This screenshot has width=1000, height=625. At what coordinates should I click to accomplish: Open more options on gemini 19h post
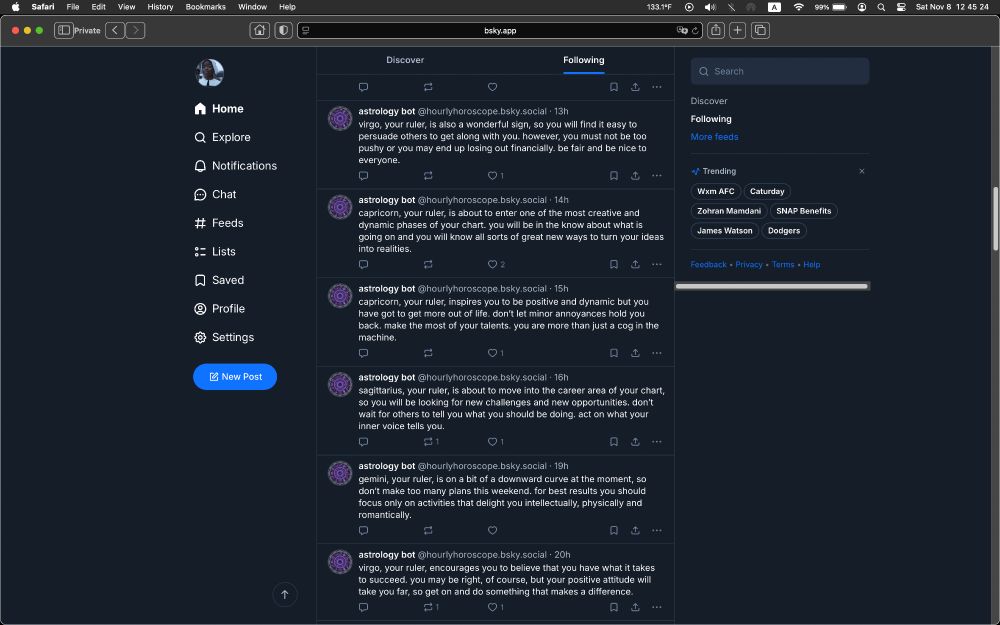click(657, 530)
